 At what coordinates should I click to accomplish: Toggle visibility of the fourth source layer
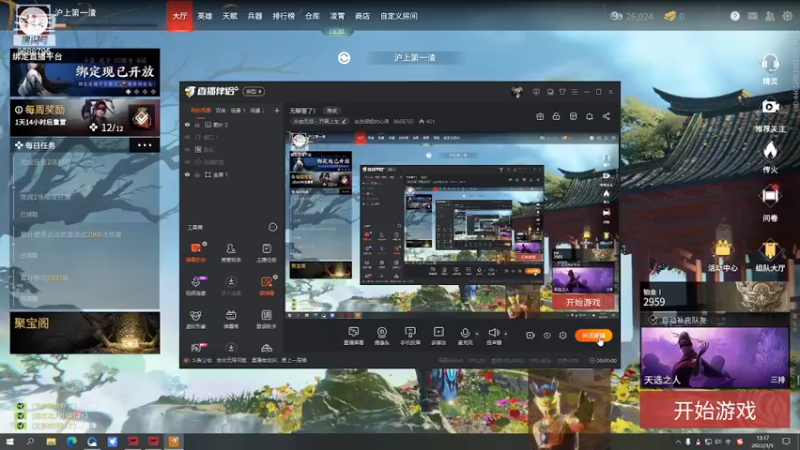(187, 162)
